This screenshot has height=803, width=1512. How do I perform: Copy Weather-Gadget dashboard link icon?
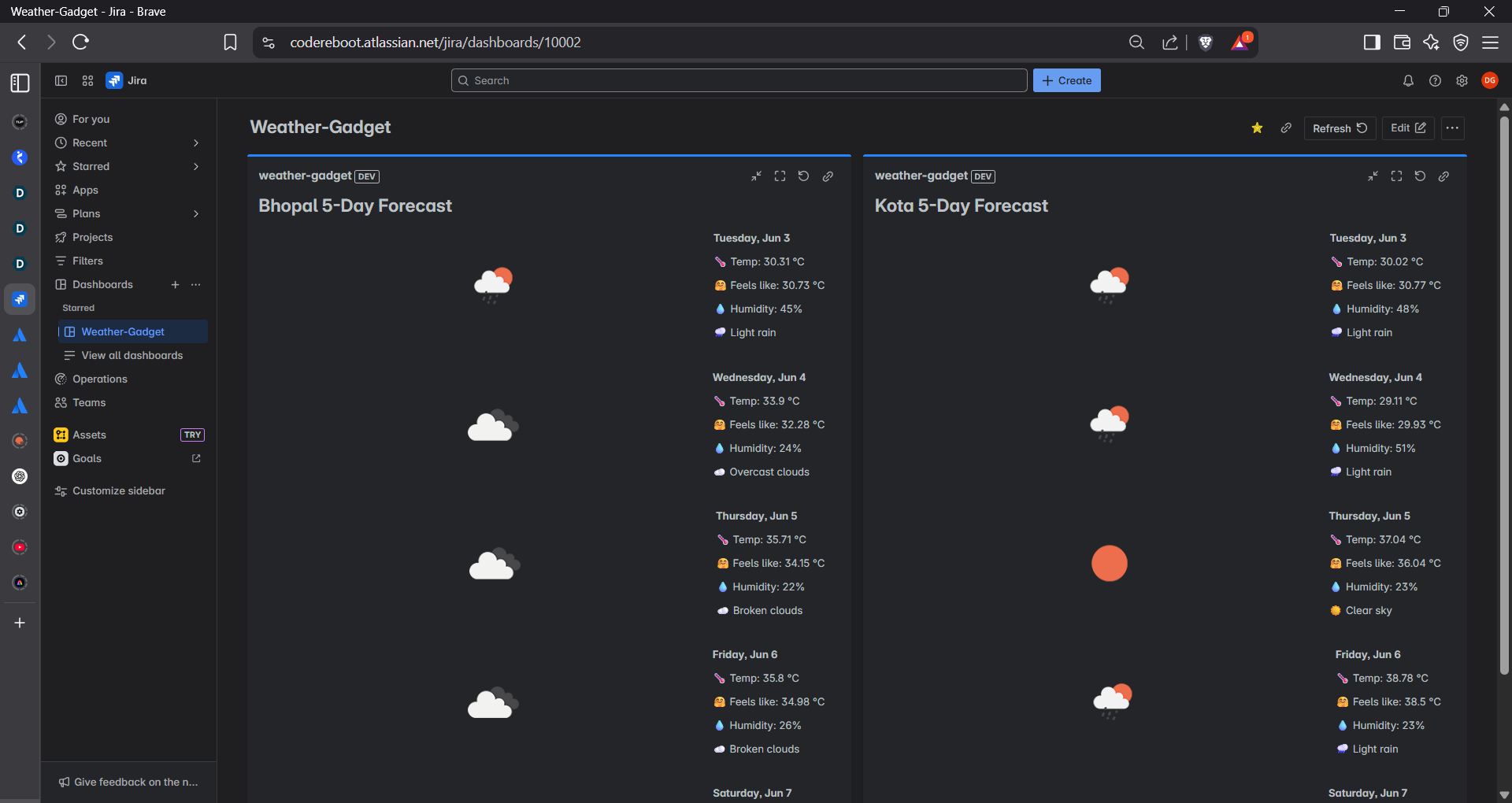point(1286,128)
